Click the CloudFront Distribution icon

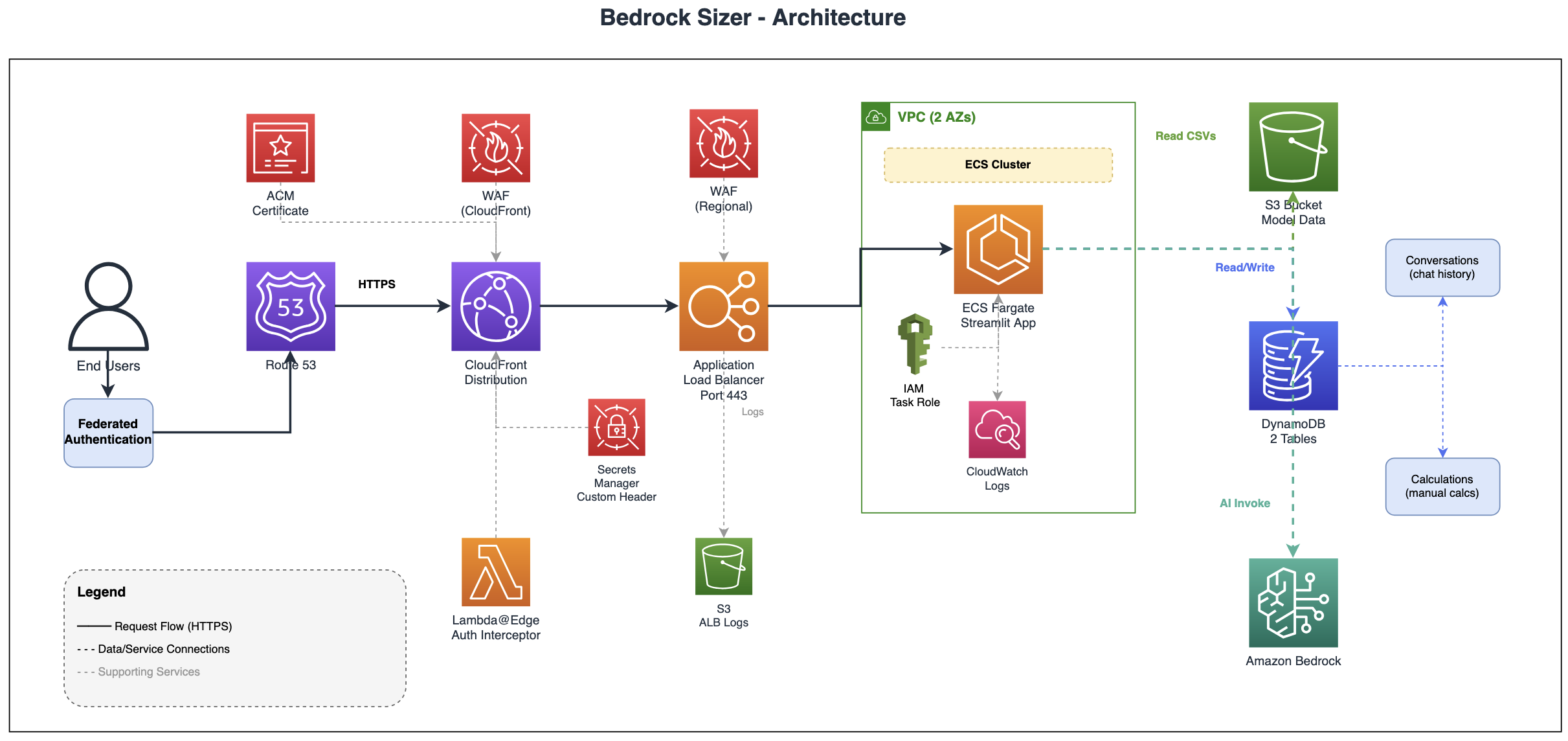tap(496, 306)
